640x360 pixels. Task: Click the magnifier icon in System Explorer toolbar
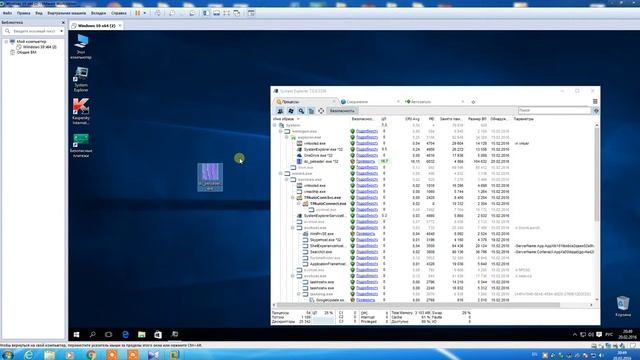[301, 111]
